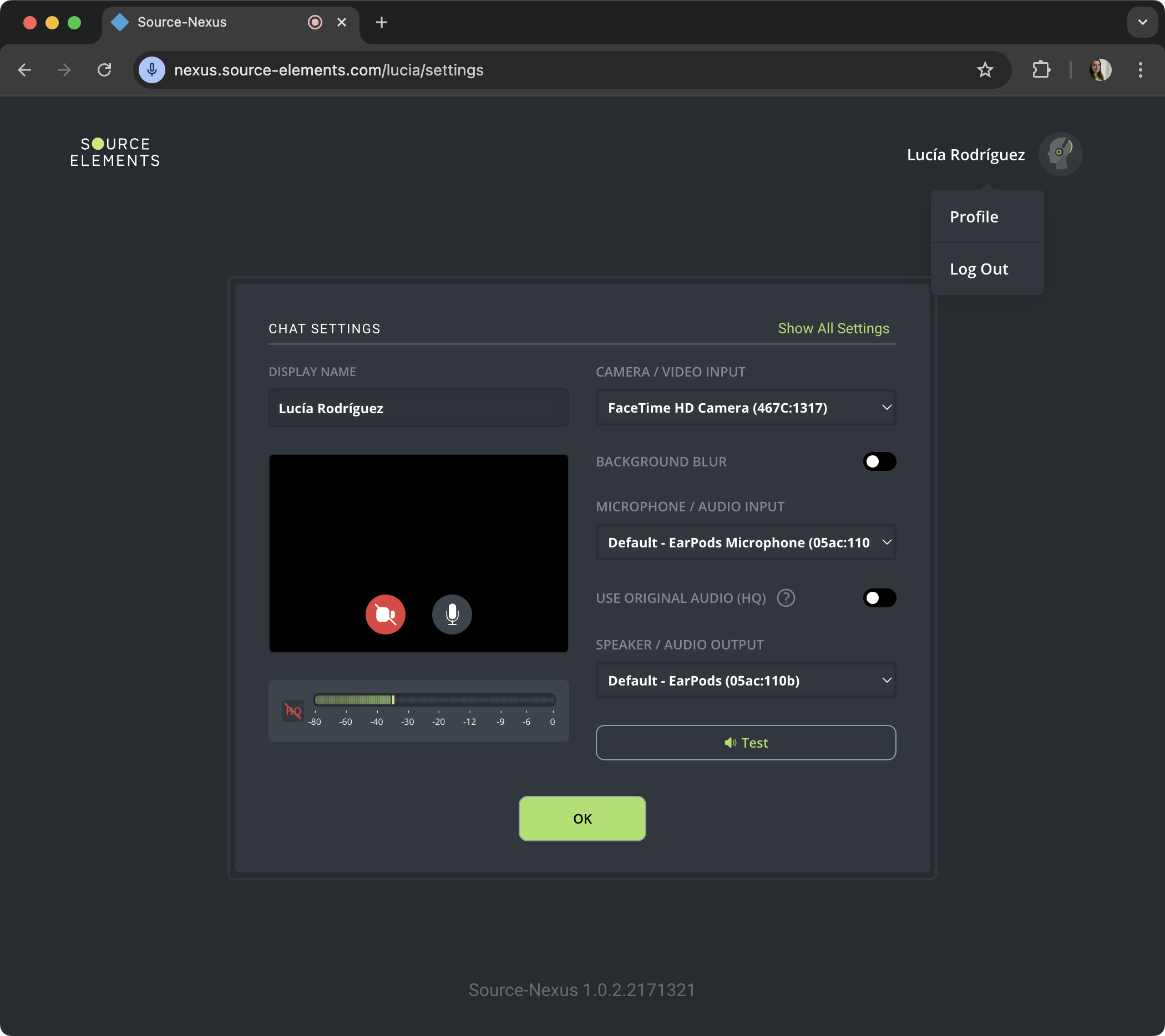Click the disabled camera red icon
Screen dimensions: 1165x1036
386,615
